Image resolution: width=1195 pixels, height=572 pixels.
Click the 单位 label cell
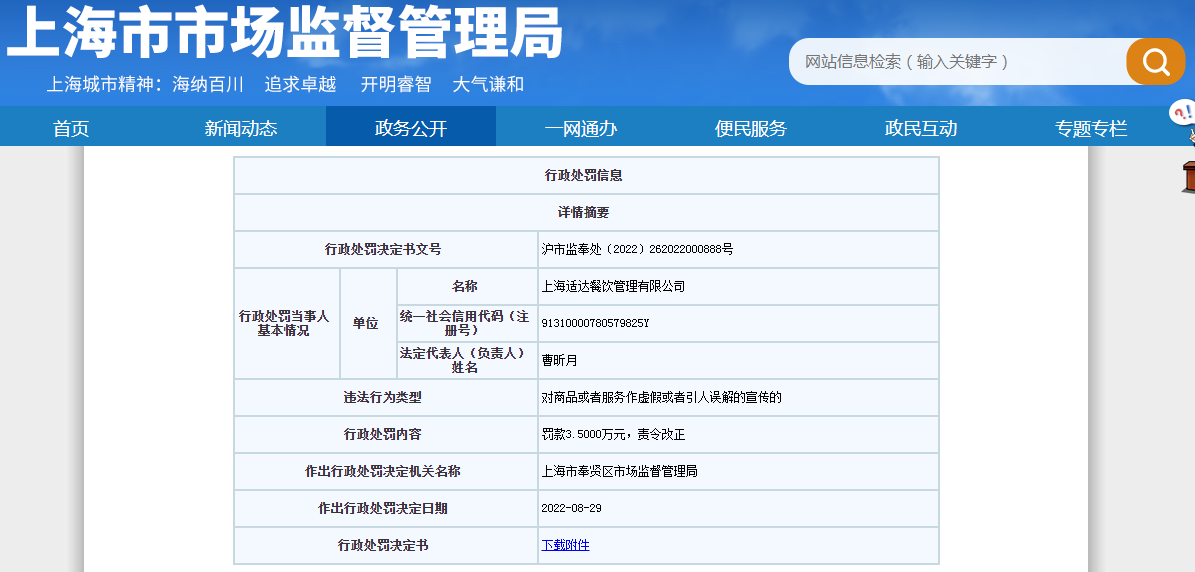368,323
